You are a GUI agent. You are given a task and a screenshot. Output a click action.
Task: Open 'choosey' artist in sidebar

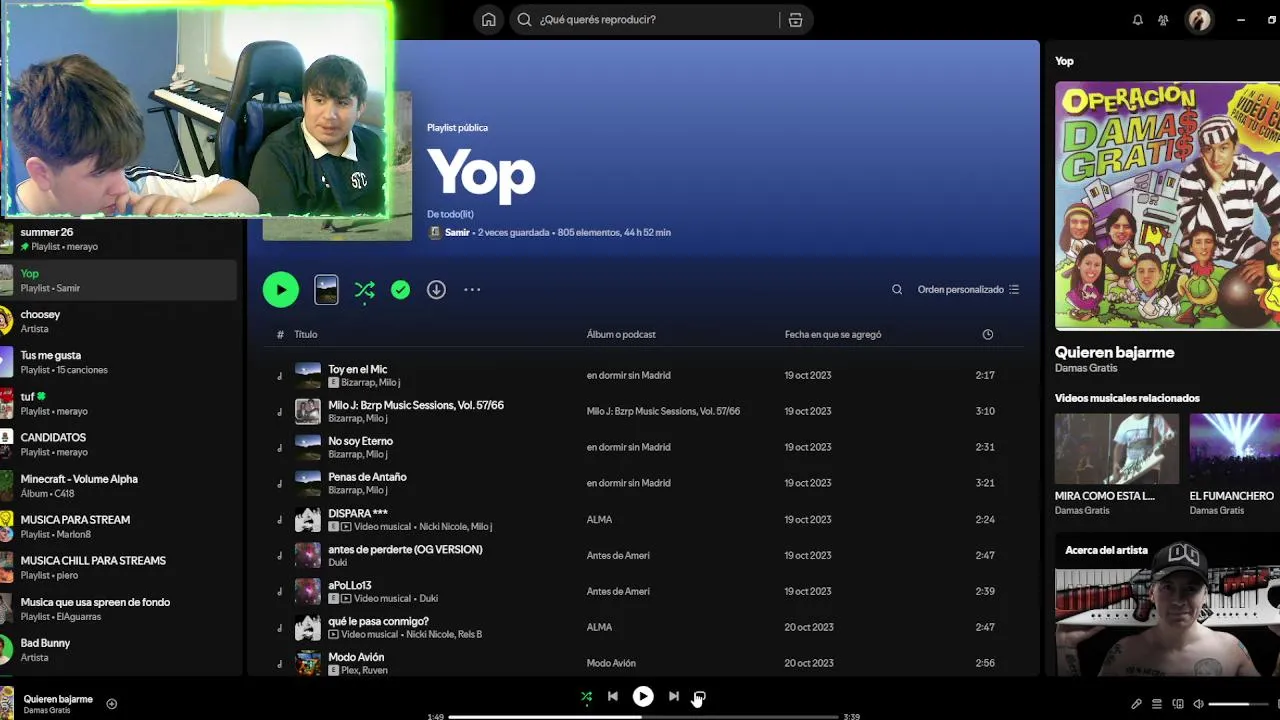click(120, 321)
